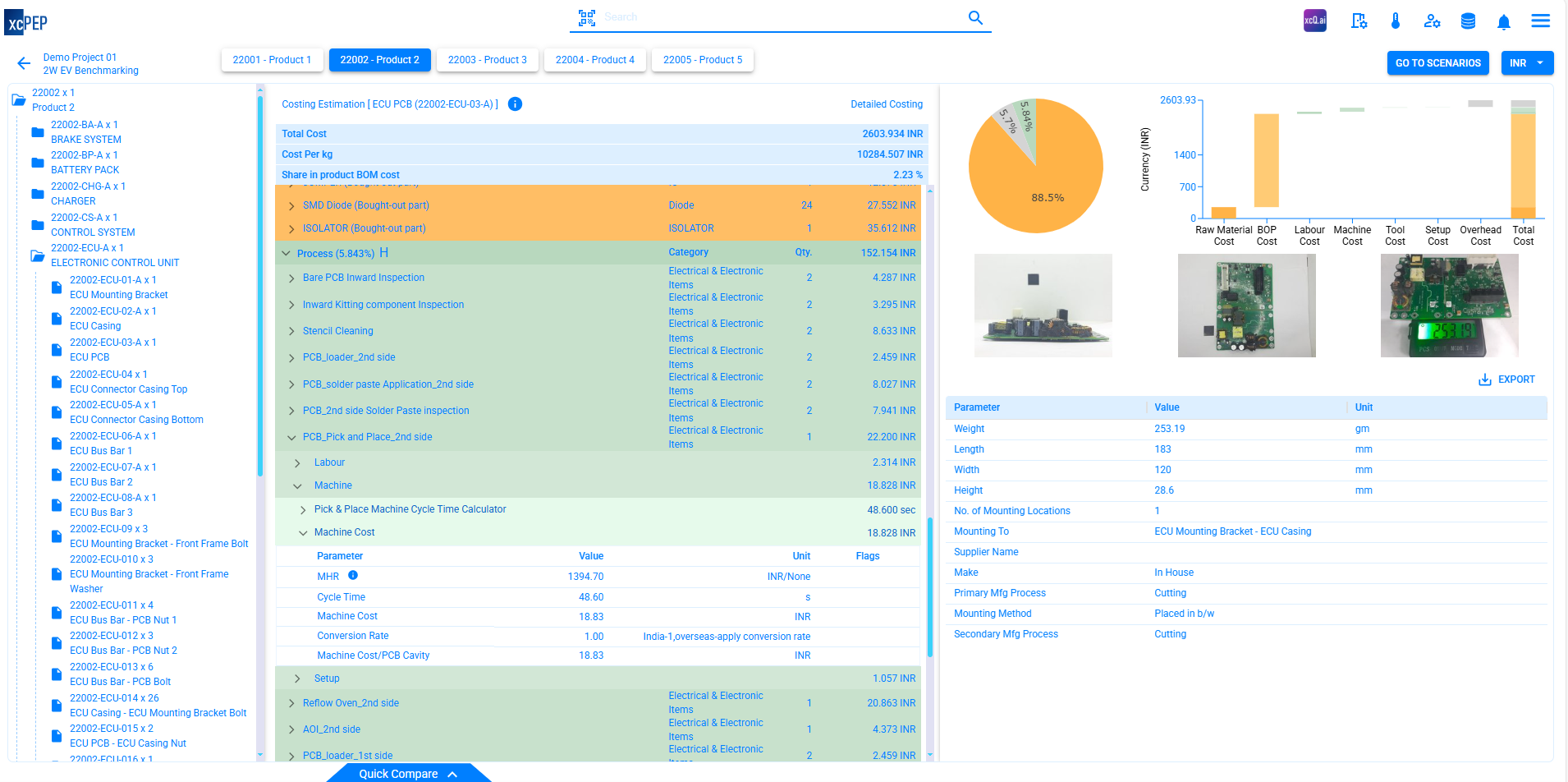Viewport: 1568px width, 782px height.
Task: Open the INR currency dropdown
Action: (1527, 63)
